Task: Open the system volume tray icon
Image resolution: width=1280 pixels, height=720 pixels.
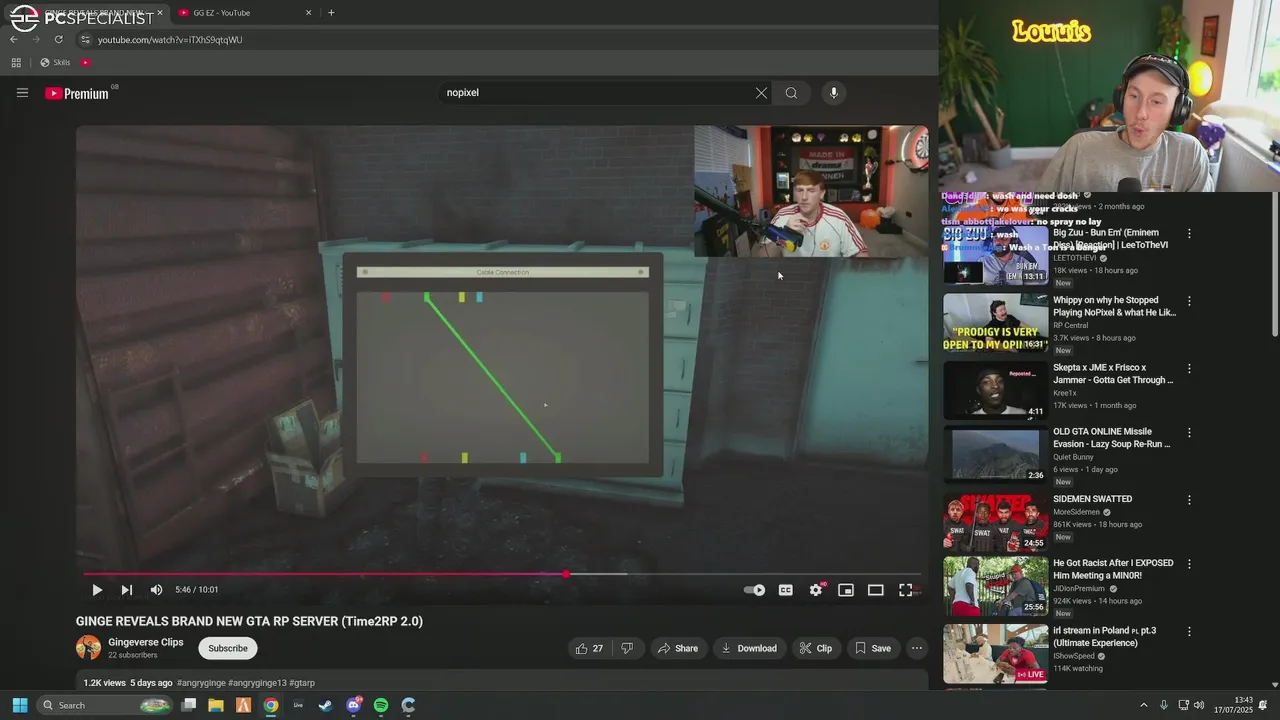Action: click(1199, 705)
